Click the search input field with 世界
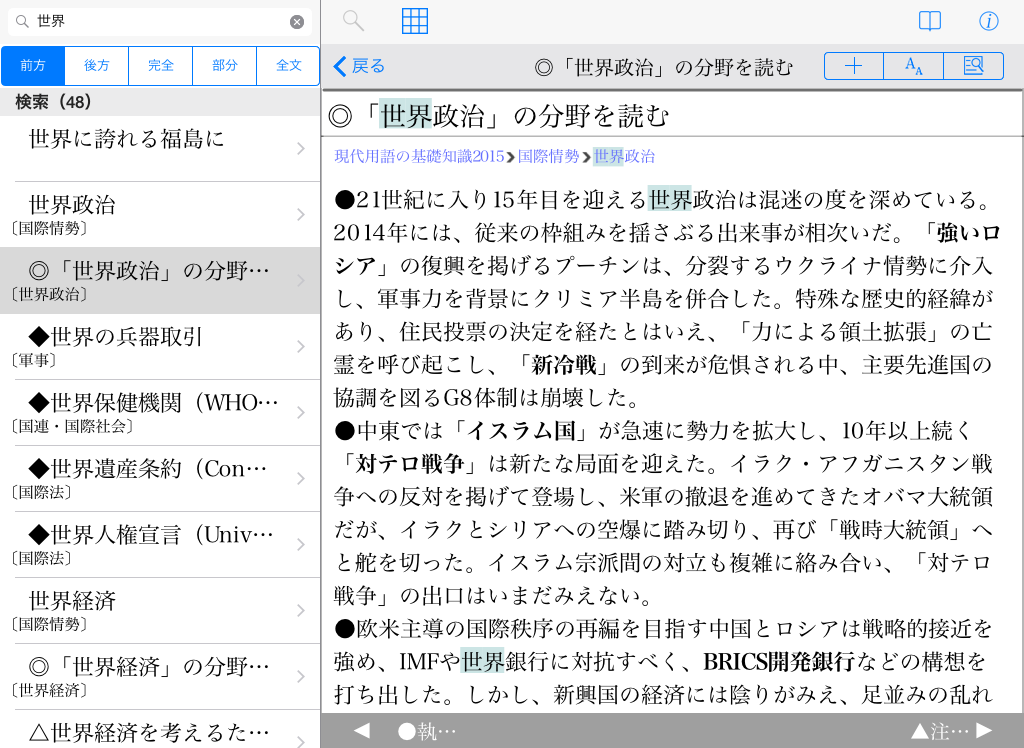1024x748 pixels. click(x=160, y=22)
